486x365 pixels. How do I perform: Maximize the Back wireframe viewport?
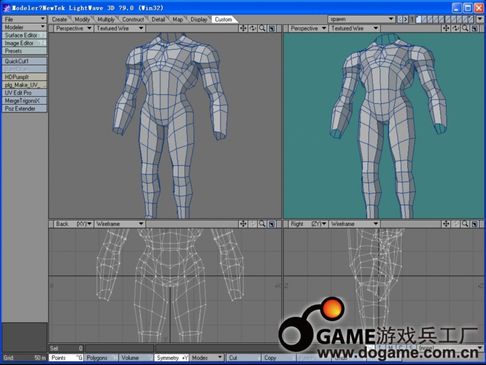[272, 224]
